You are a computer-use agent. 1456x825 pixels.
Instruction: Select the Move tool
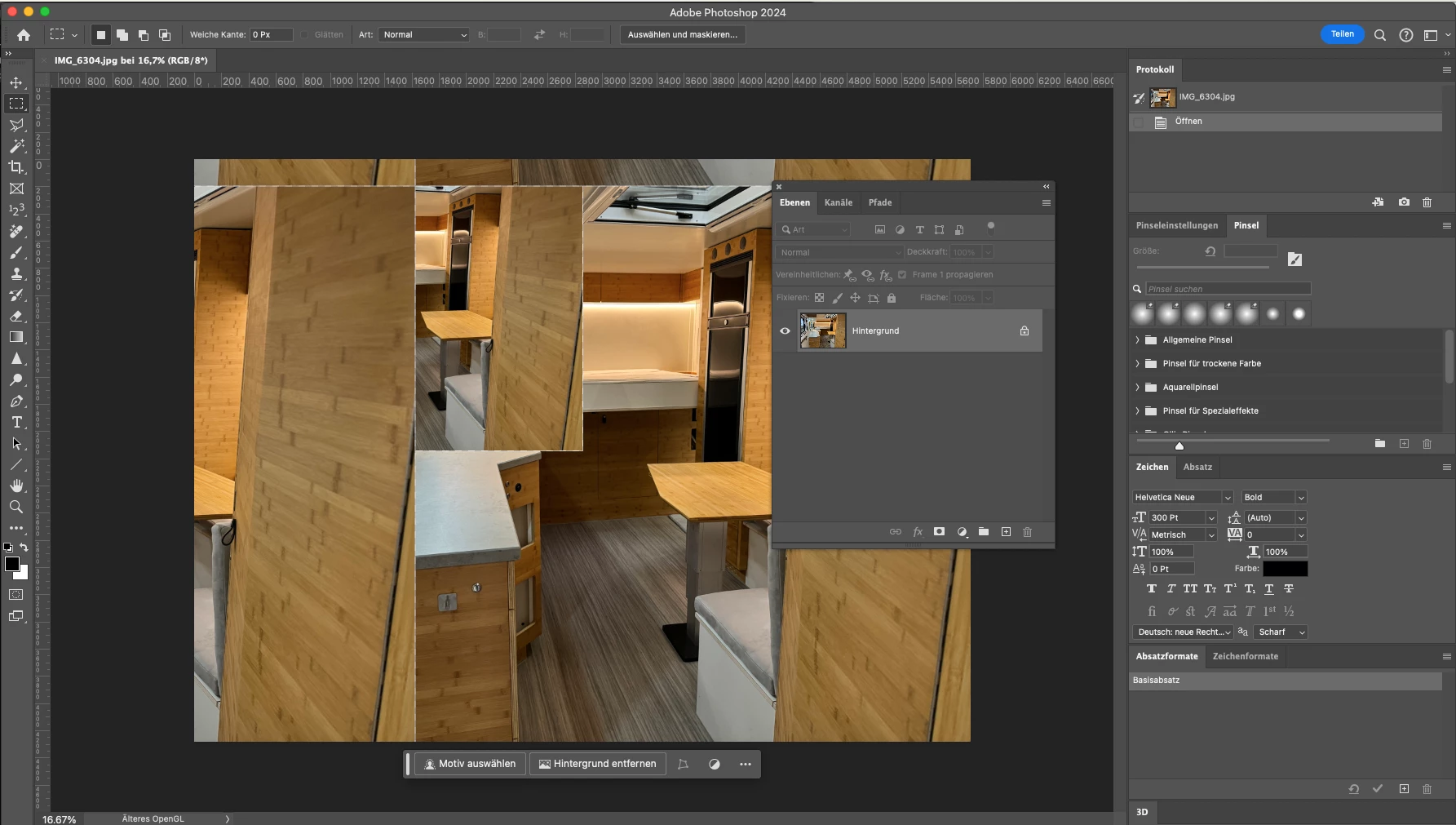16,82
